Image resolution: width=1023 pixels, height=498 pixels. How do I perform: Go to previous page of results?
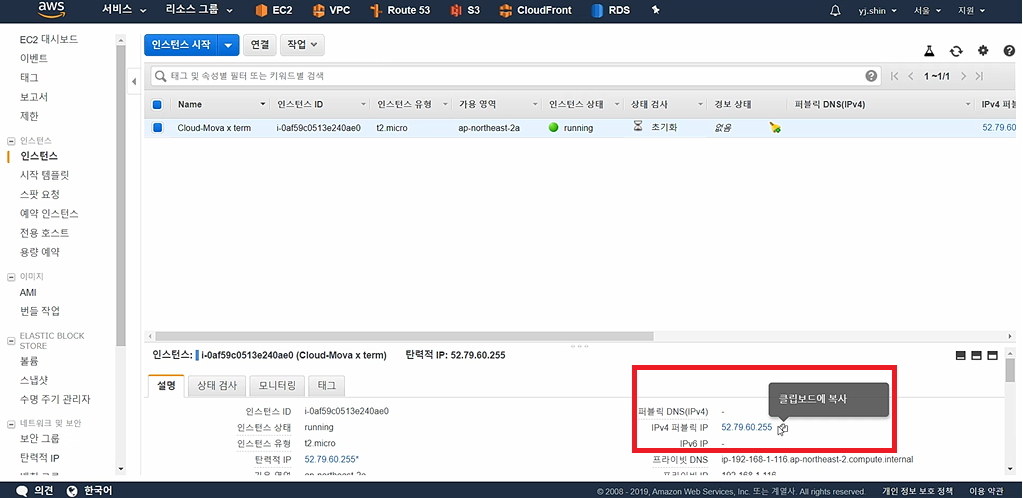(911, 76)
